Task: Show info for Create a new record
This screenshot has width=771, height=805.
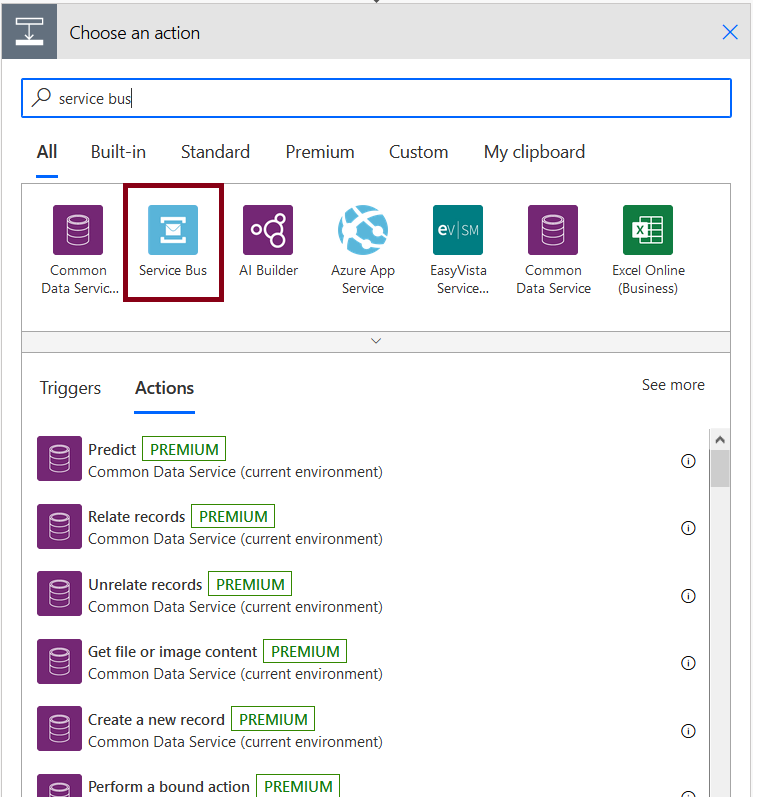Action: pyautogui.click(x=688, y=731)
